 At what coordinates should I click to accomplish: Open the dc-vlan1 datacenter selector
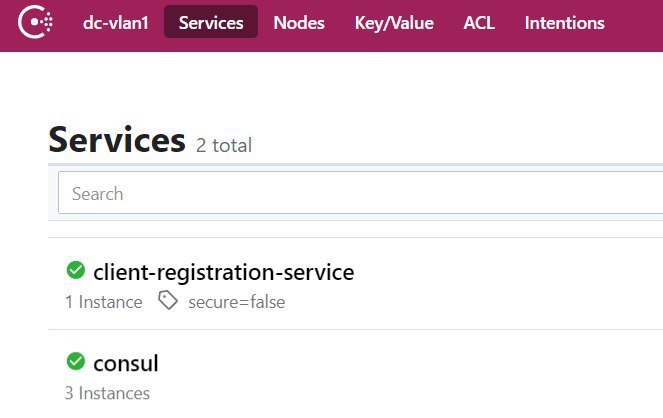point(115,23)
